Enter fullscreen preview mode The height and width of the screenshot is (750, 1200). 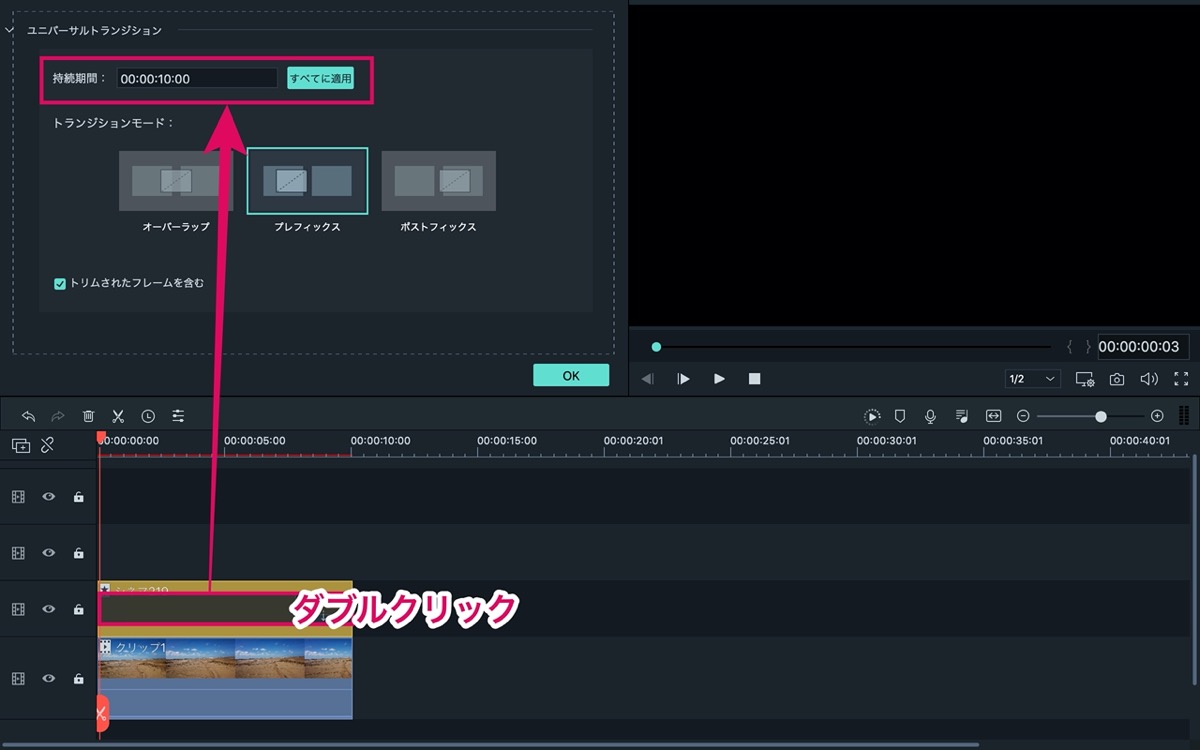tap(1181, 379)
